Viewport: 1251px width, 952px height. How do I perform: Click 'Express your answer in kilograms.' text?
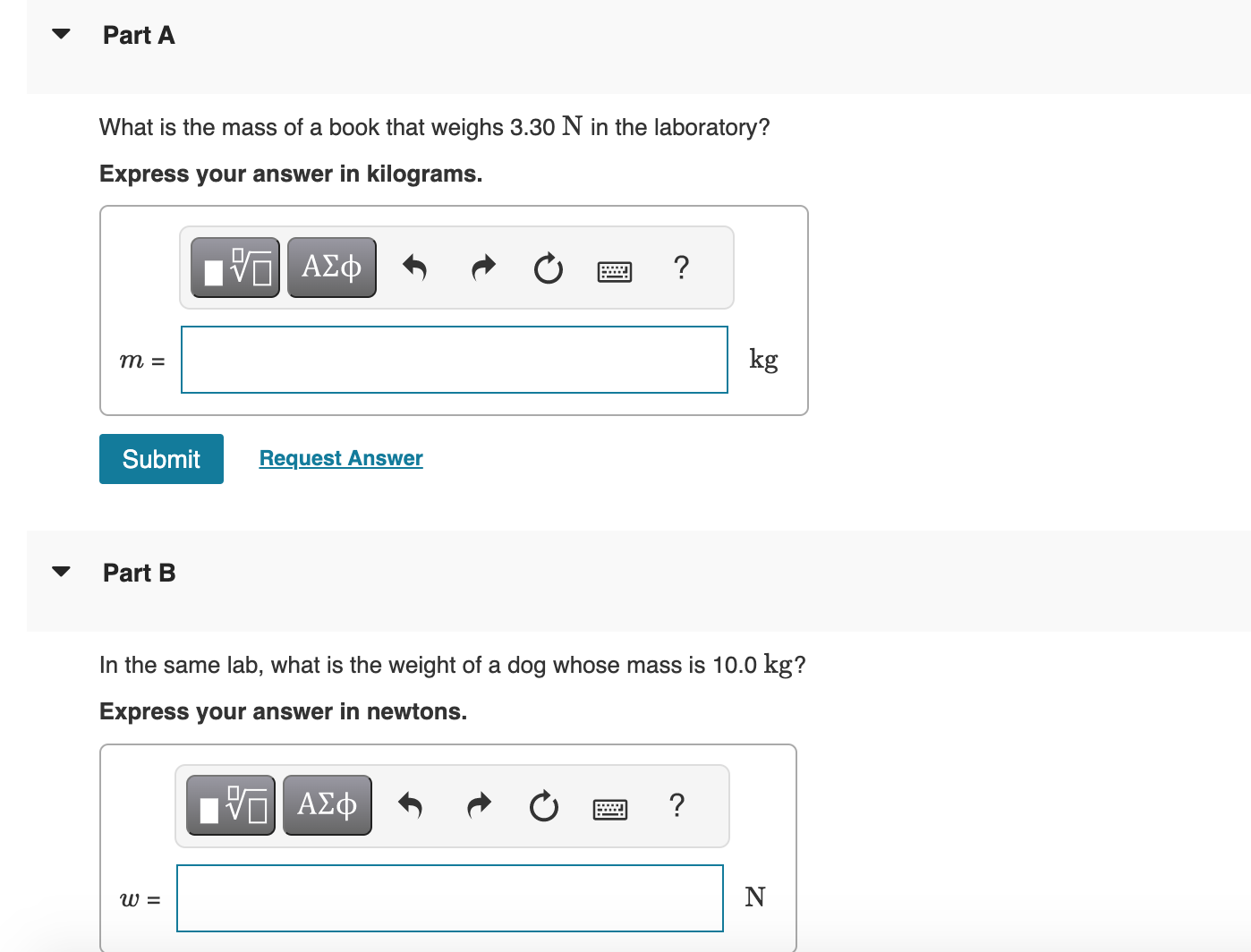pos(291,174)
